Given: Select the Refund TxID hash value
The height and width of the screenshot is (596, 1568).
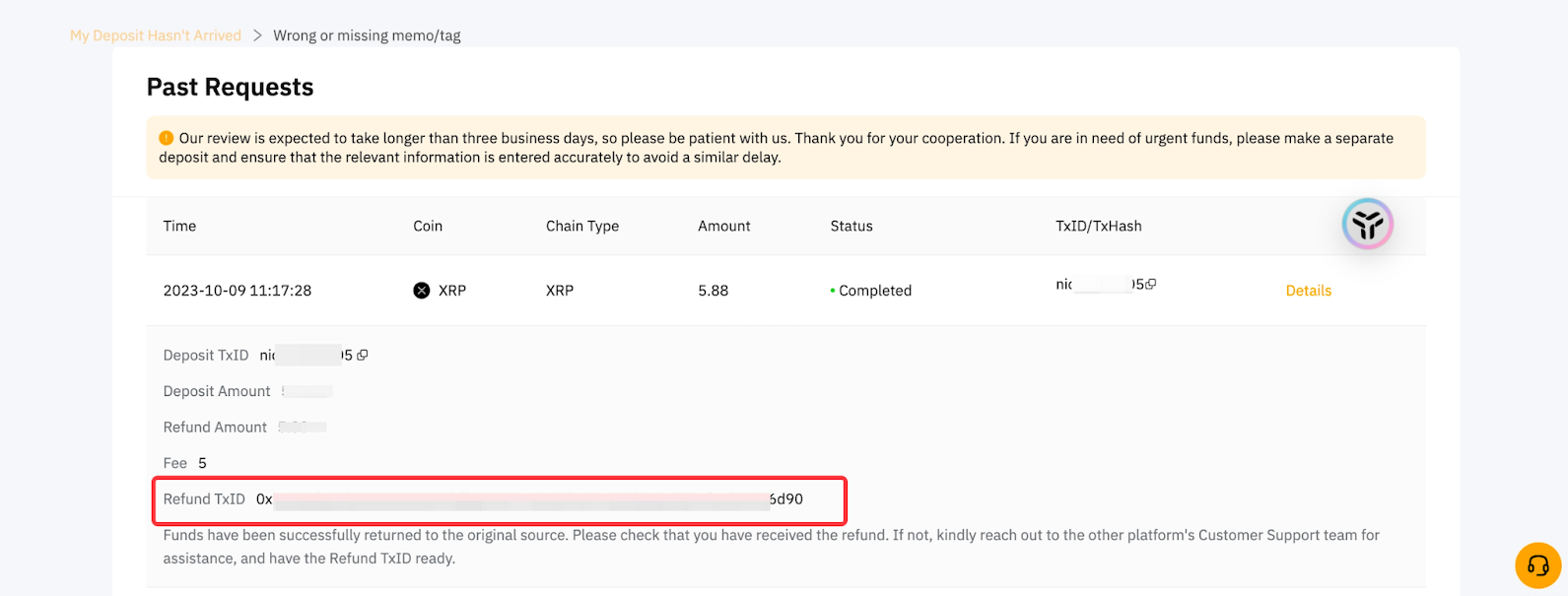Looking at the screenshot, I should pos(529,499).
